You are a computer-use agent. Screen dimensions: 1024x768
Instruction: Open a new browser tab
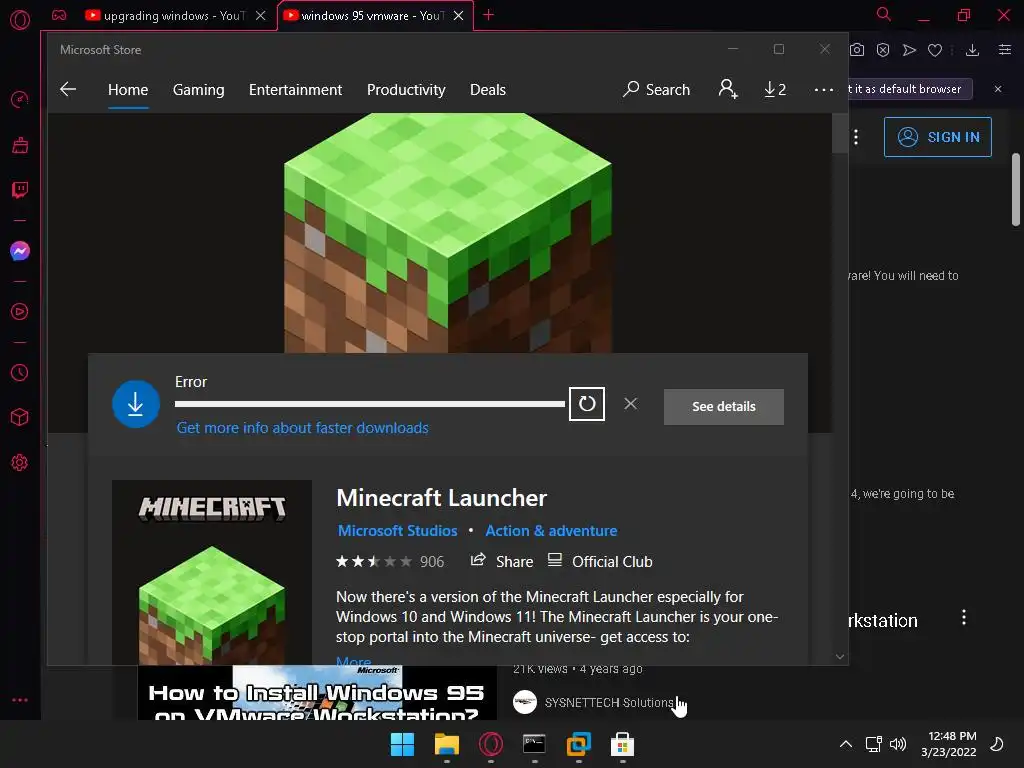(x=488, y=15)
